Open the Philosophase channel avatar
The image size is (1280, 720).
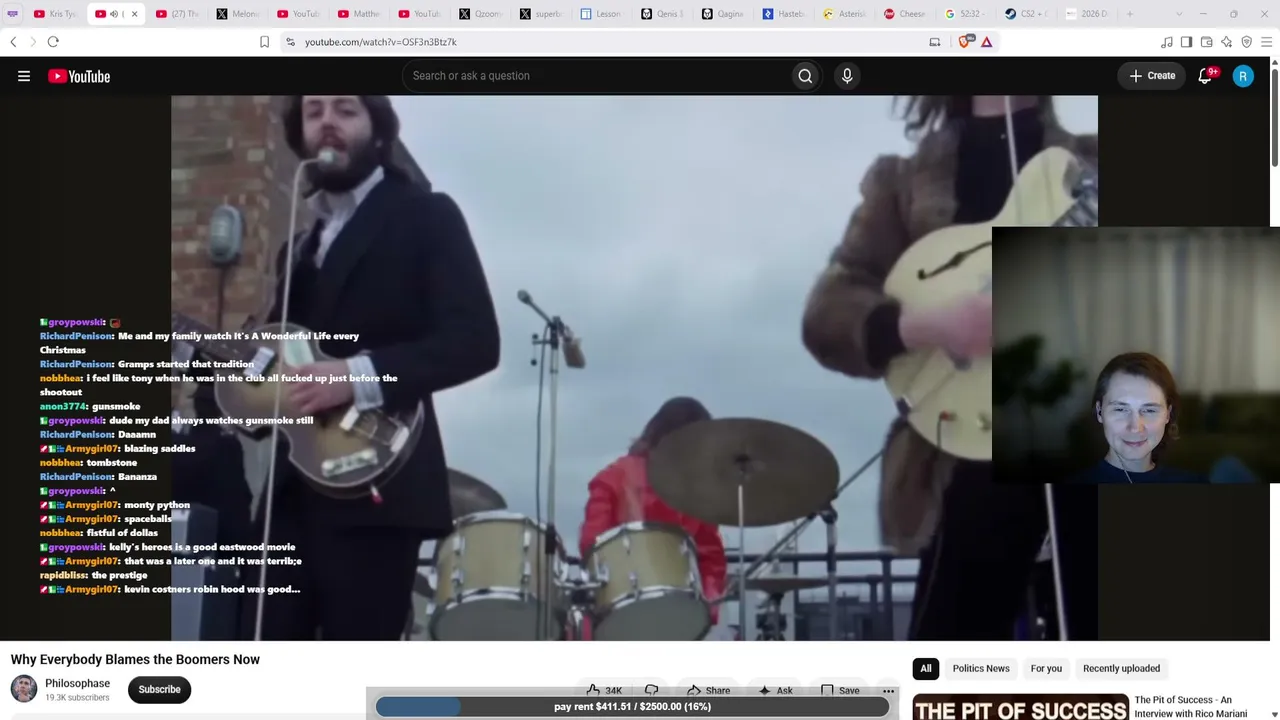24,689
